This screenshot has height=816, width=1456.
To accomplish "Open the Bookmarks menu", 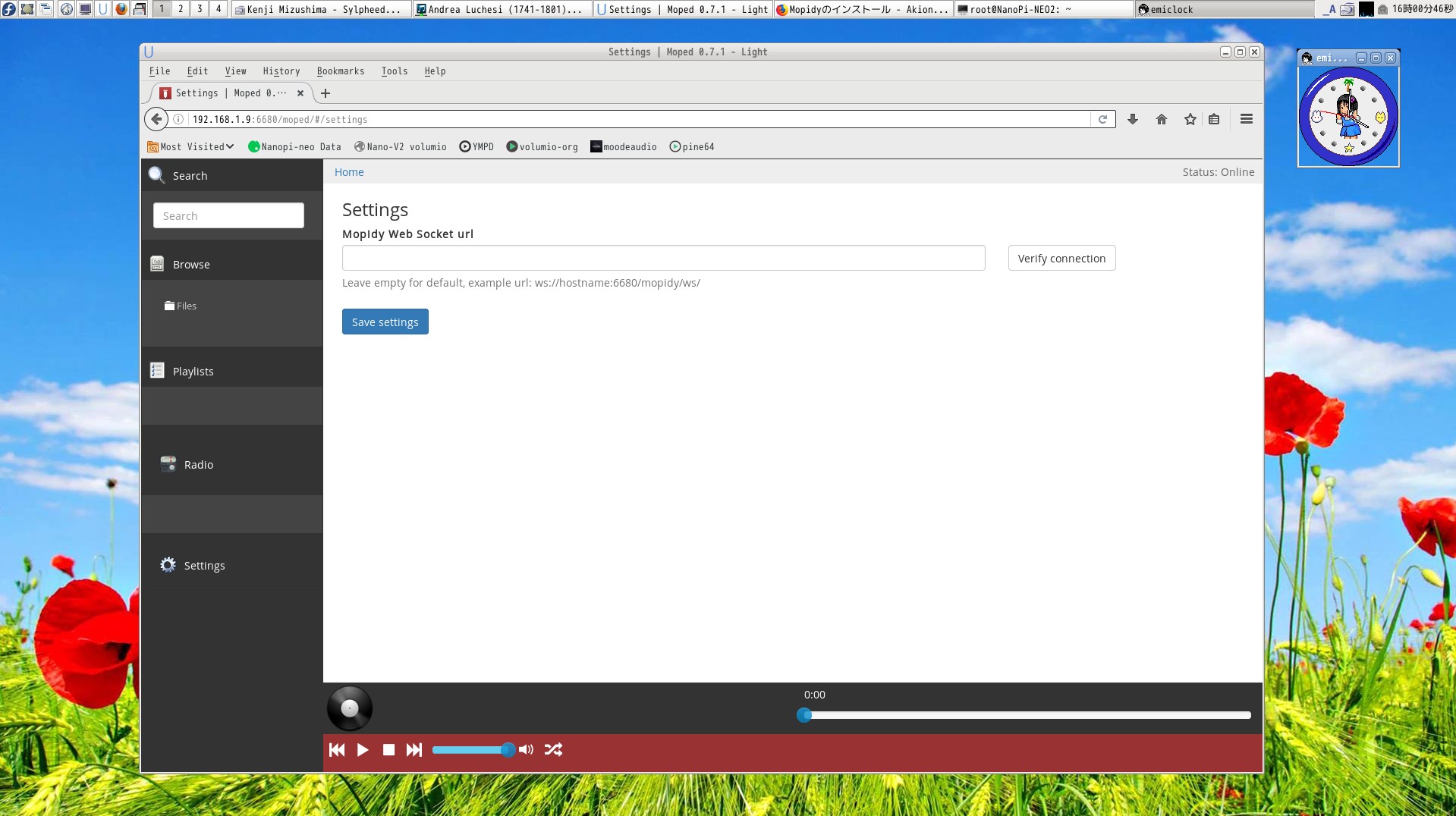I will pyautogui.click(x=340, y=71).
